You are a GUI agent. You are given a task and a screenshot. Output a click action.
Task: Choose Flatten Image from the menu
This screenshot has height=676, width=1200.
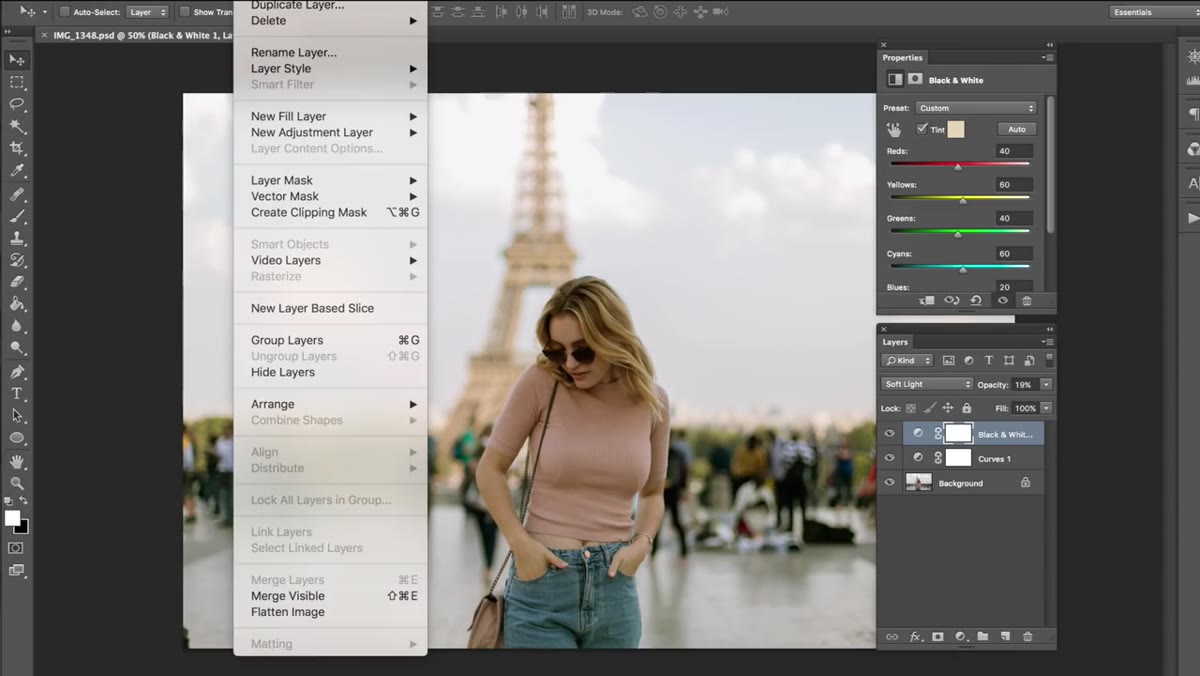(288, 612)
